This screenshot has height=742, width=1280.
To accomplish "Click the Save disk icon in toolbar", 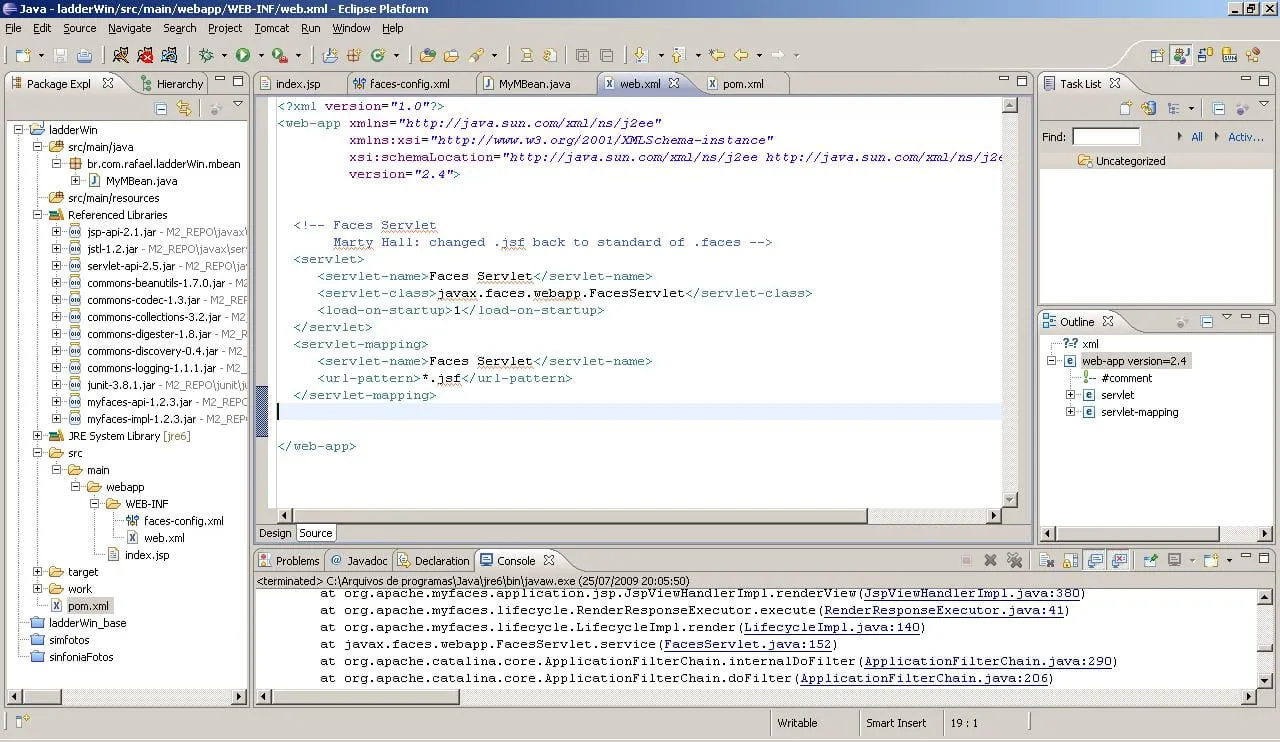I will 60,55.
